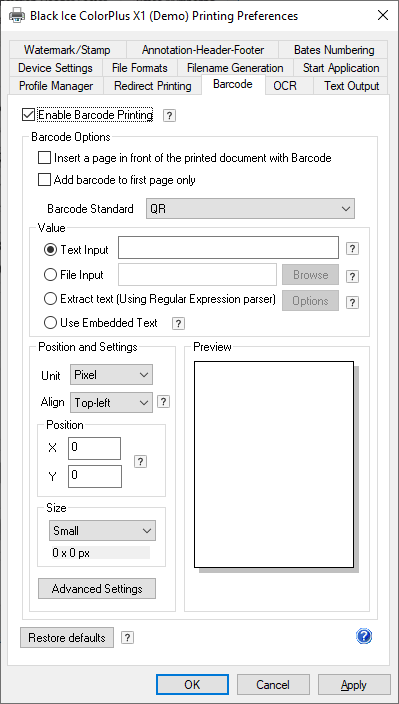The height and width of the screenshot is (704, 399).
Task: Switch to the OCR tab
Action: (285, 86)
